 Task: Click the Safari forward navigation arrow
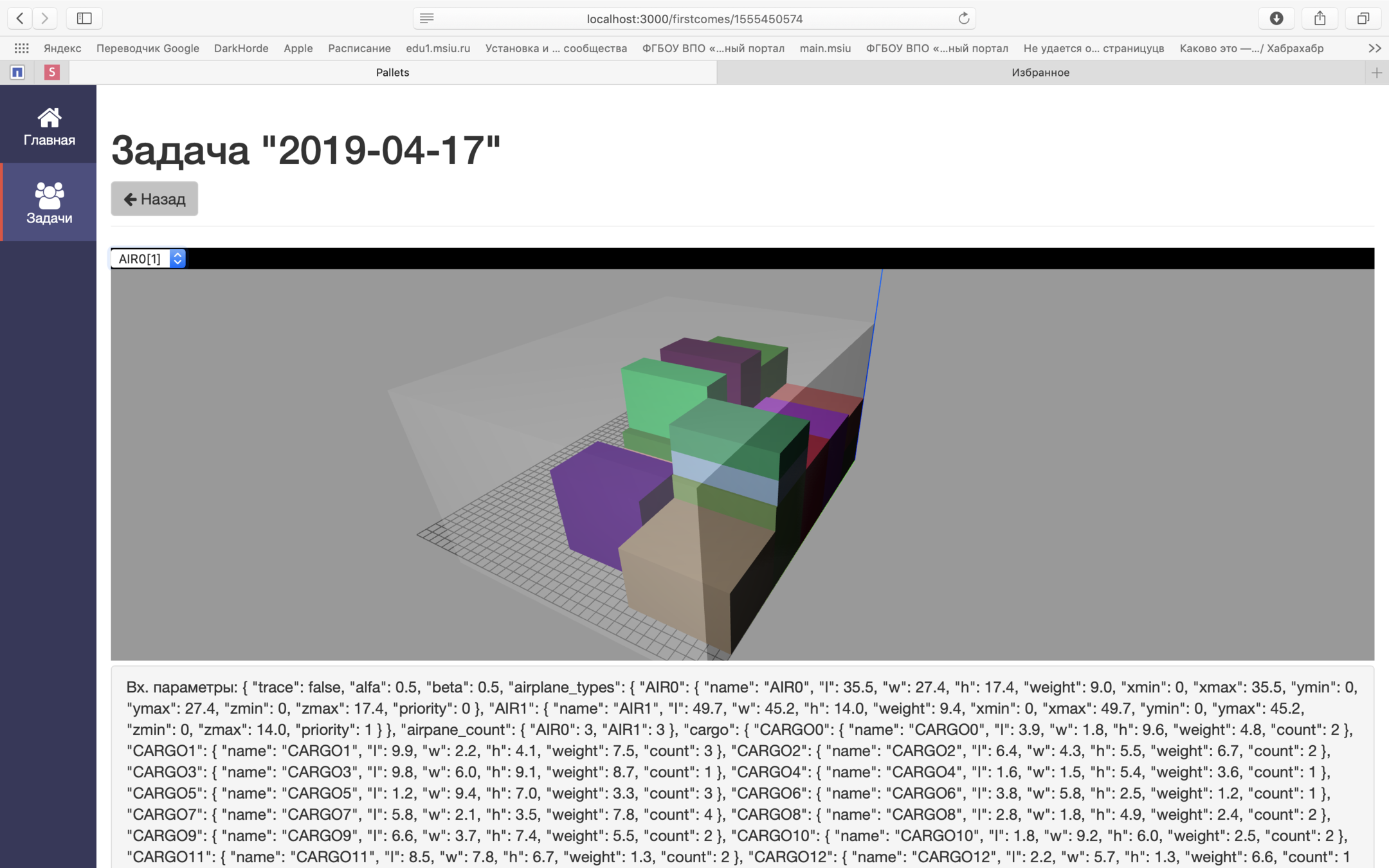click(x=44, y=18)
